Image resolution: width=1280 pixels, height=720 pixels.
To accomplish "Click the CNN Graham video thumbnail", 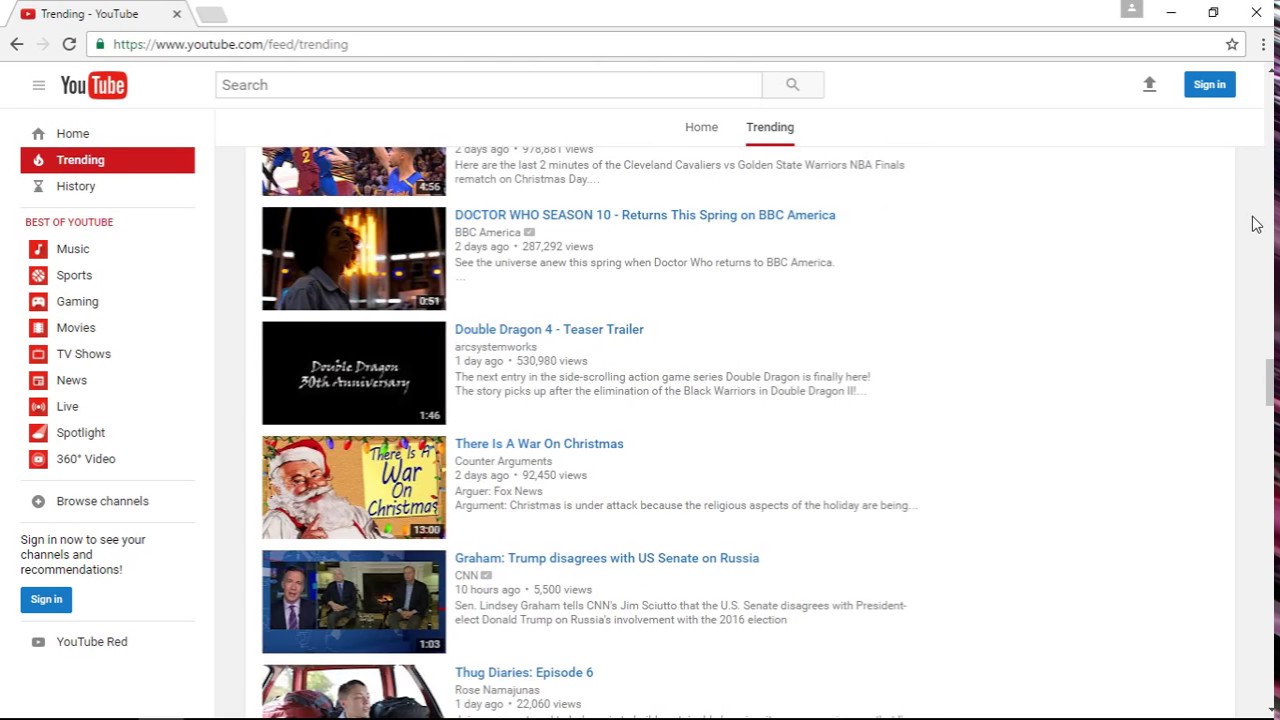I will (354, 602).
